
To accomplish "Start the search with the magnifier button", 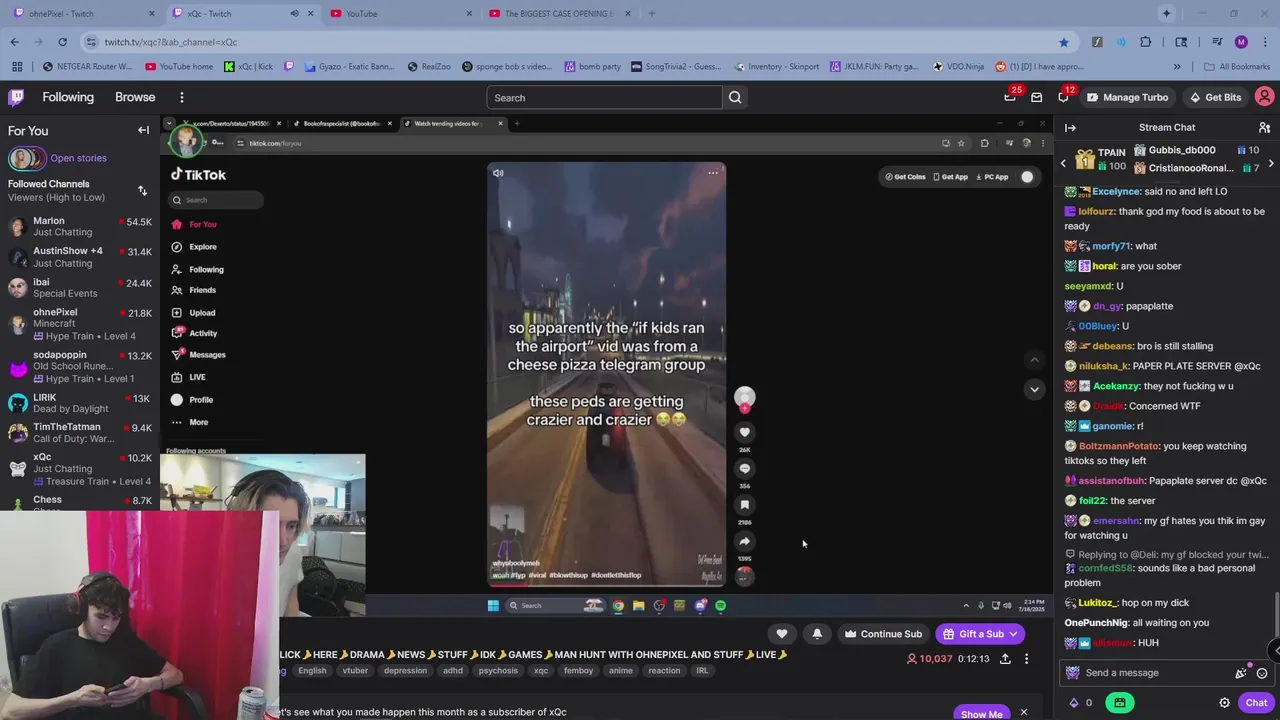I will tap(735, 97).
